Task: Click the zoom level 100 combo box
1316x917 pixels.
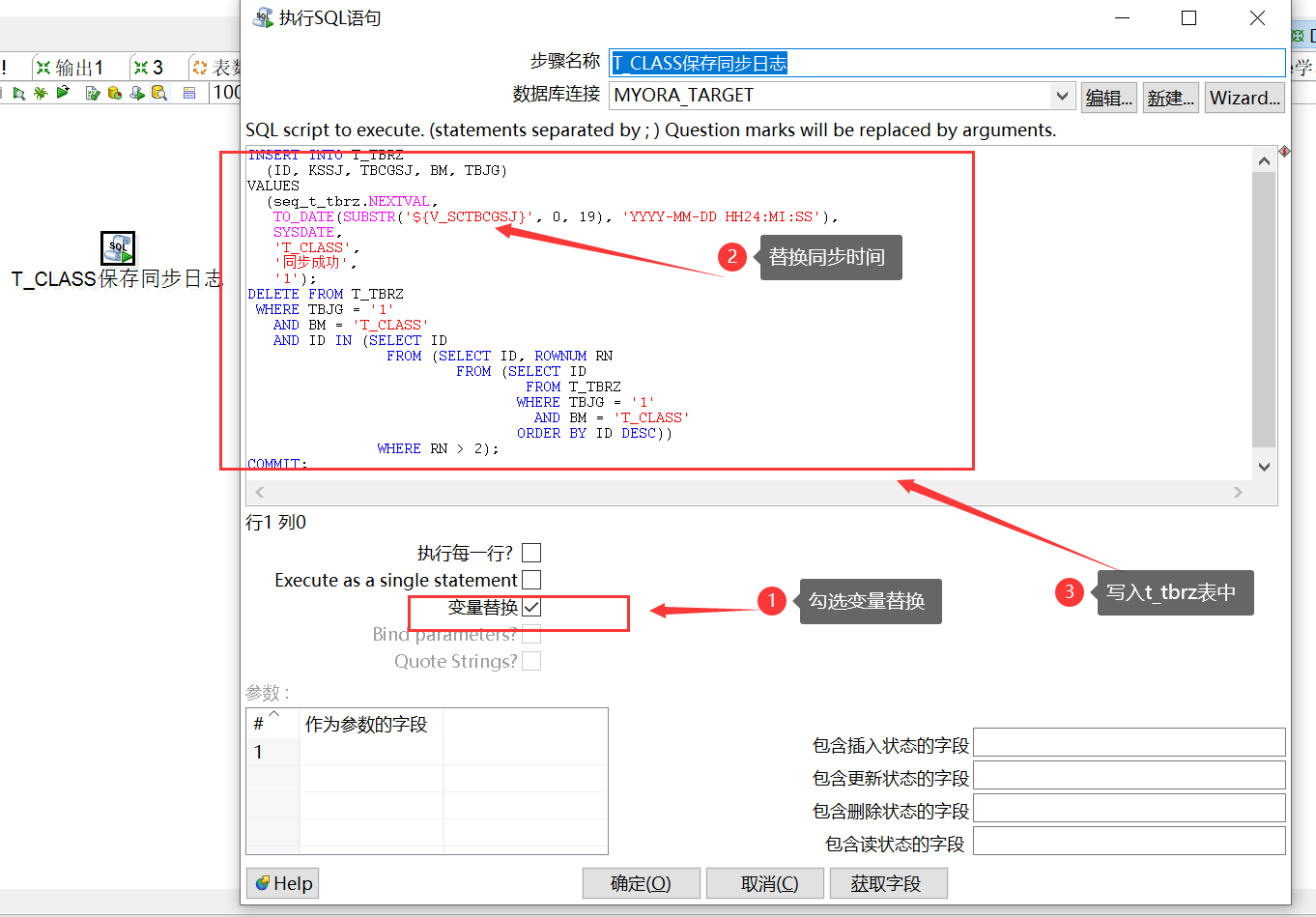Action: pos(225,92)
